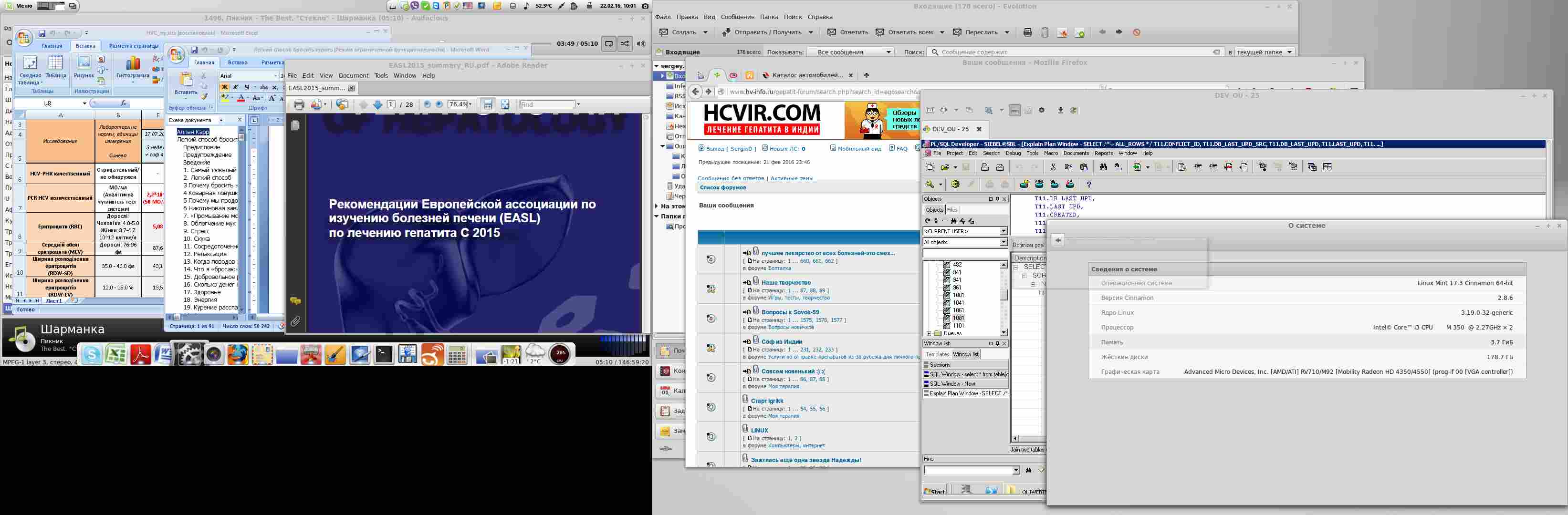Click the PL/SQL Developer Find binoculars icon
Image resolution: width=1568 pixels, height=515 pixels.
click(1103, 167)
